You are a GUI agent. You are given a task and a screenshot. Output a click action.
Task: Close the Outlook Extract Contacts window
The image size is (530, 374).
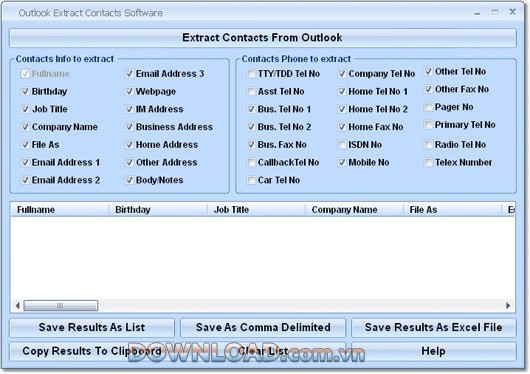point(512,12)
